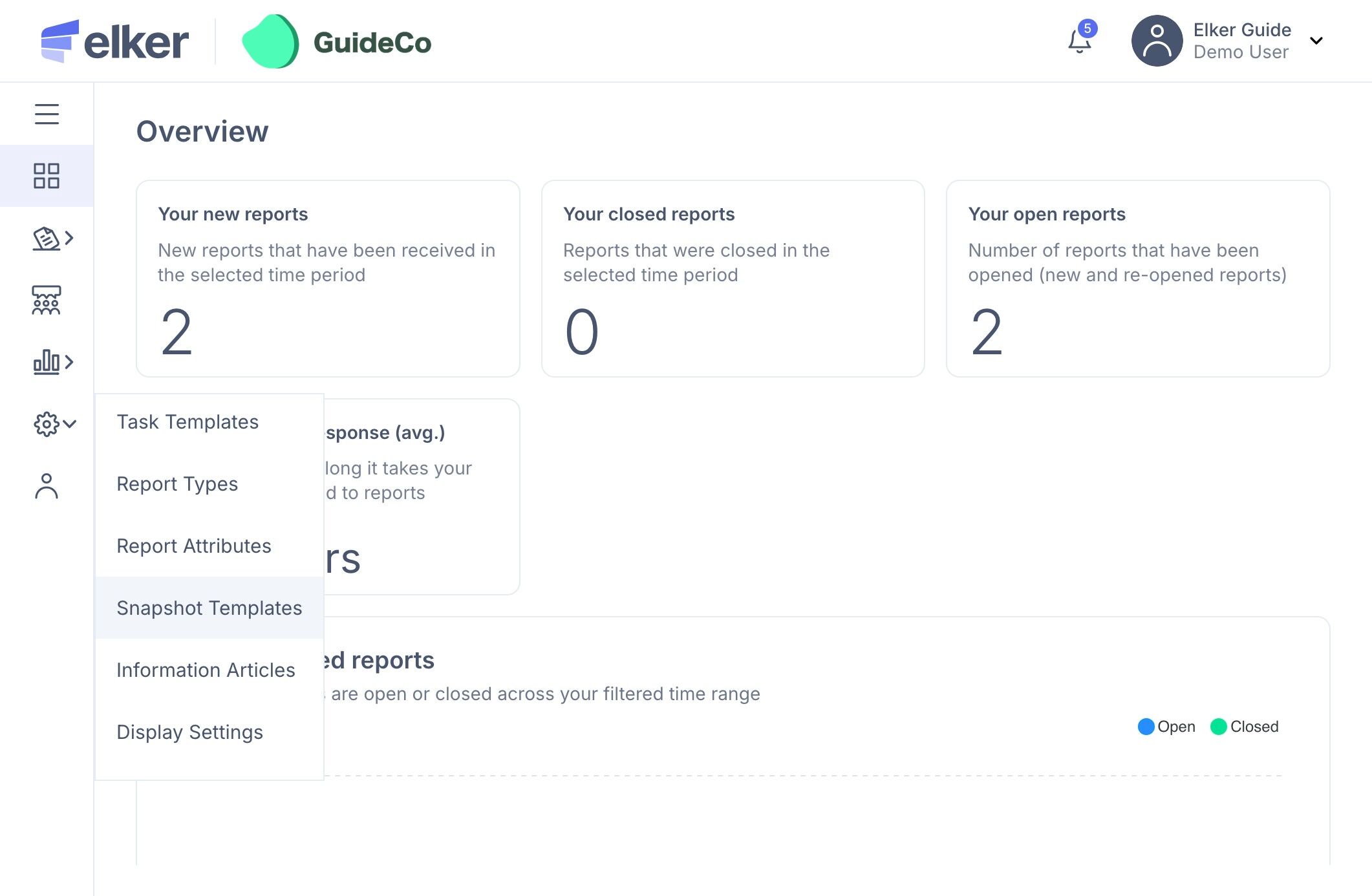The height and width of the screenshot is (896, 1372).
Task: Choose Report Types menu entry
Action: pos(177,484)
